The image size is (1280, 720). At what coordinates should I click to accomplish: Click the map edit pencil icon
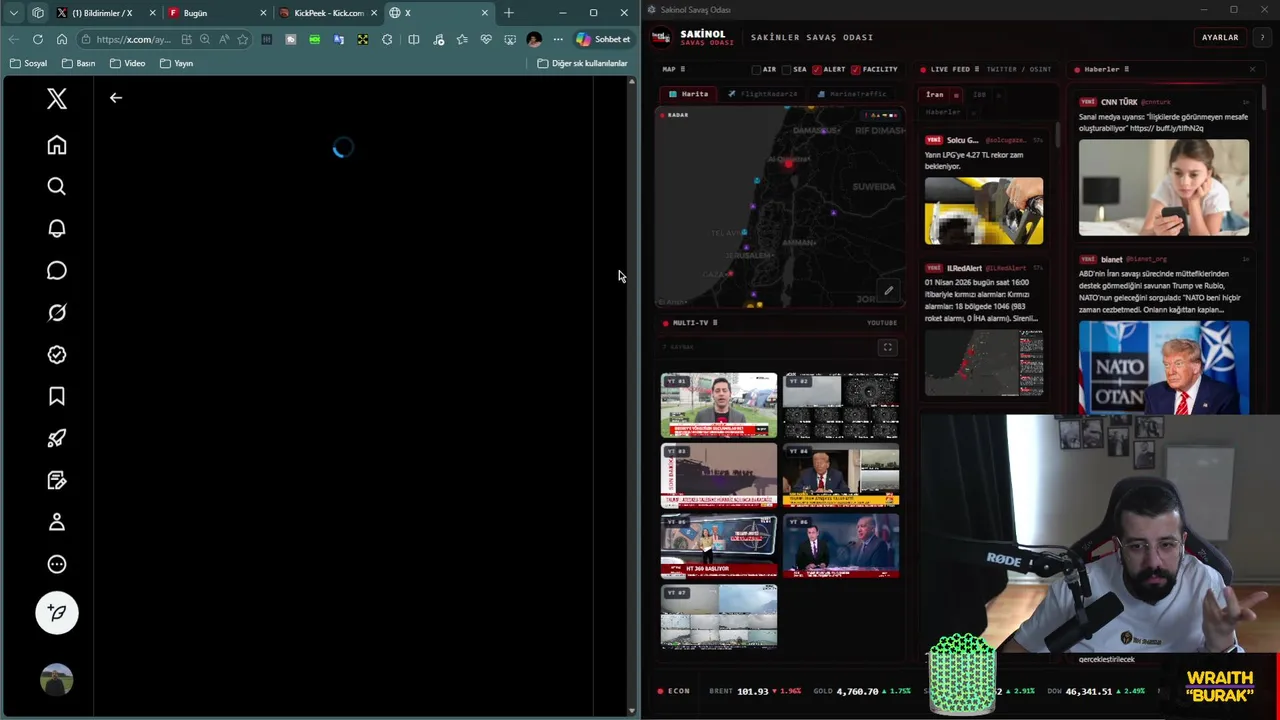click(x=888, y=291)
